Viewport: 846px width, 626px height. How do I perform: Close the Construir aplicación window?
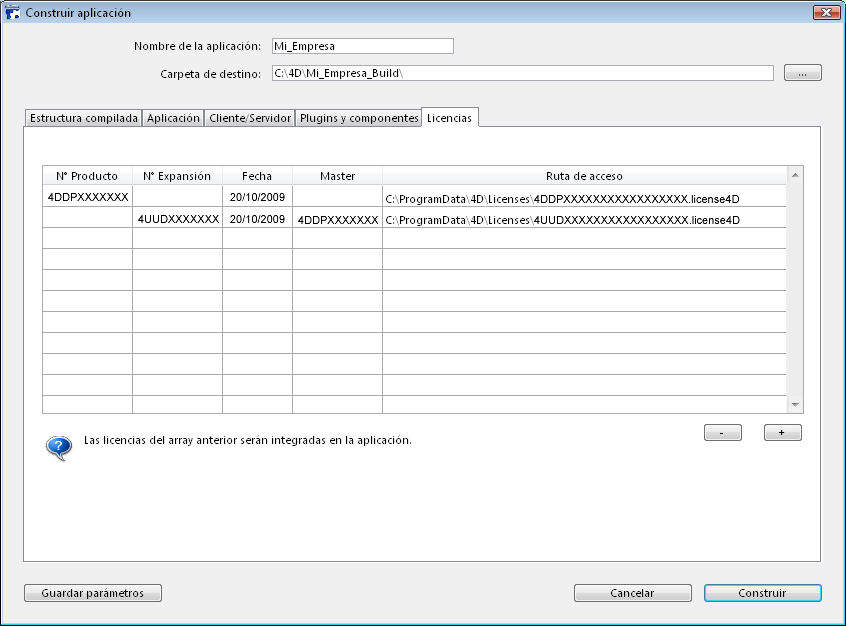click(x=826, y=13)
